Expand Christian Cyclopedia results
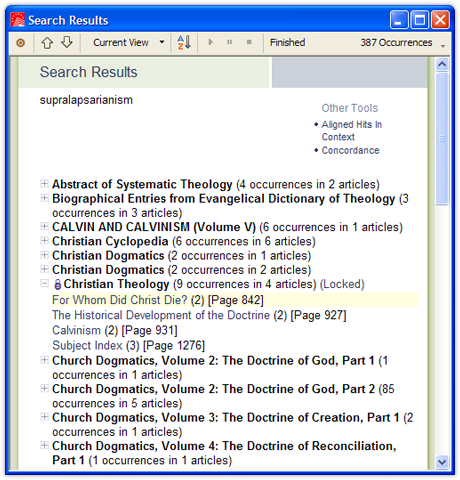 [44, 240]
